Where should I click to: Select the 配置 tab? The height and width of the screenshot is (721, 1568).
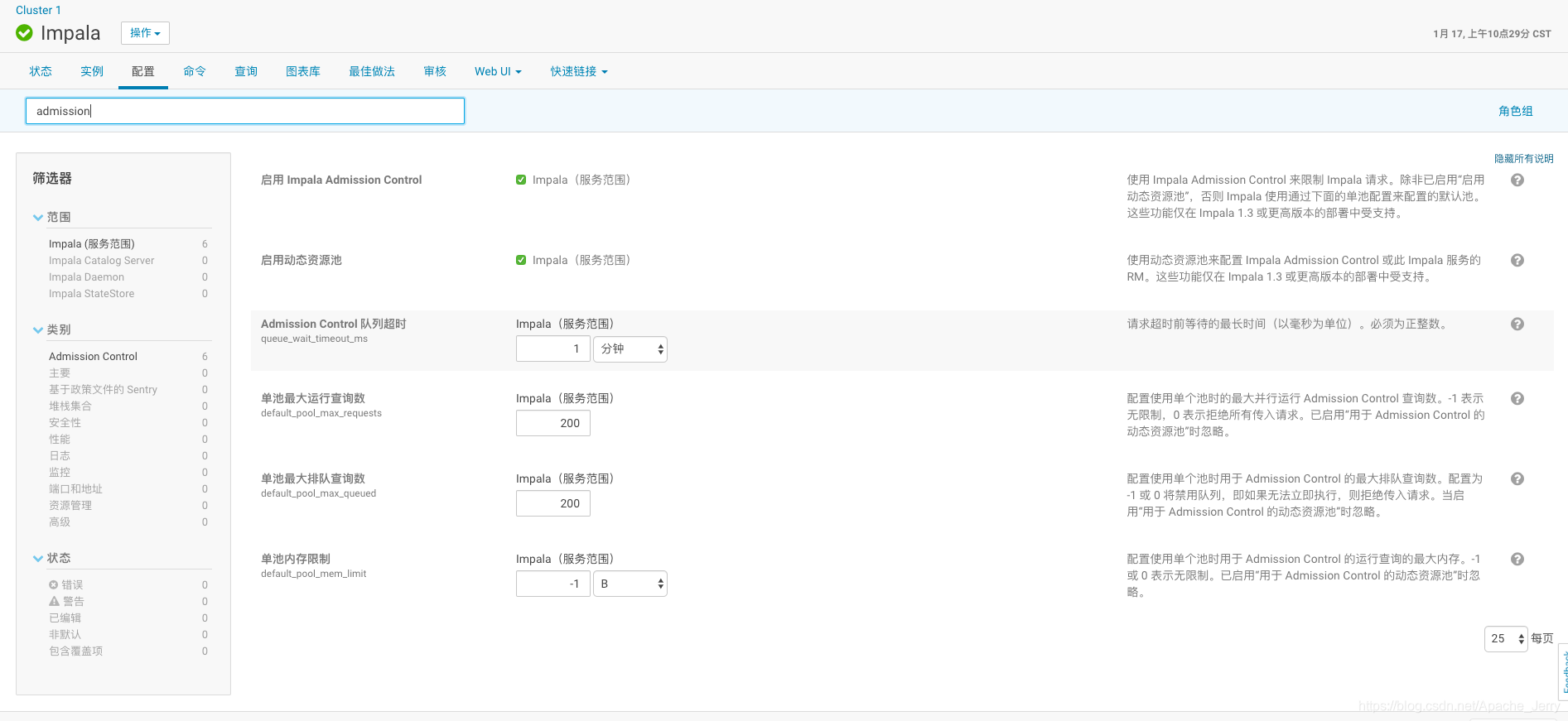(143, 71)
